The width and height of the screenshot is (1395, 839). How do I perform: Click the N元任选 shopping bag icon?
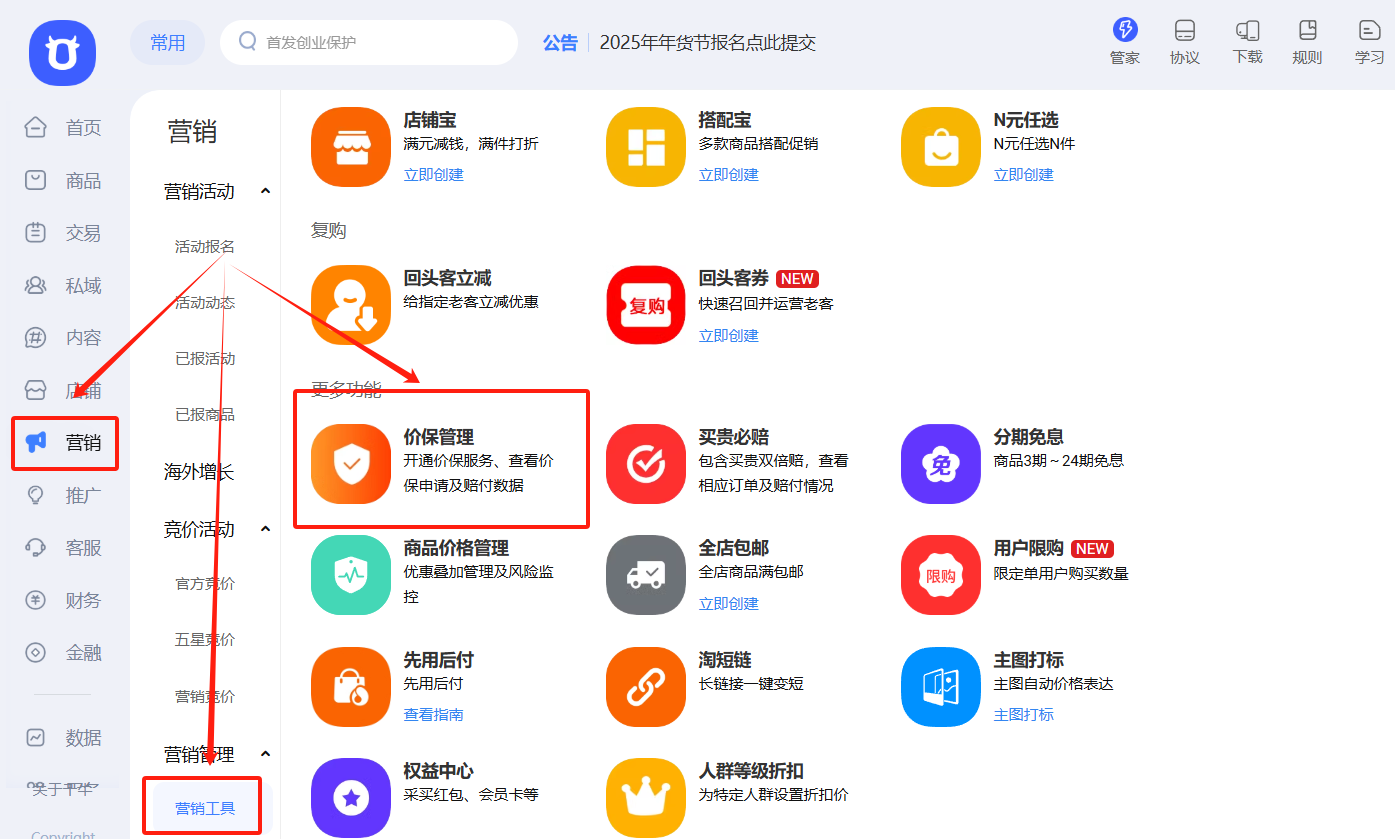pyautogui.click(x=940, y=147)
